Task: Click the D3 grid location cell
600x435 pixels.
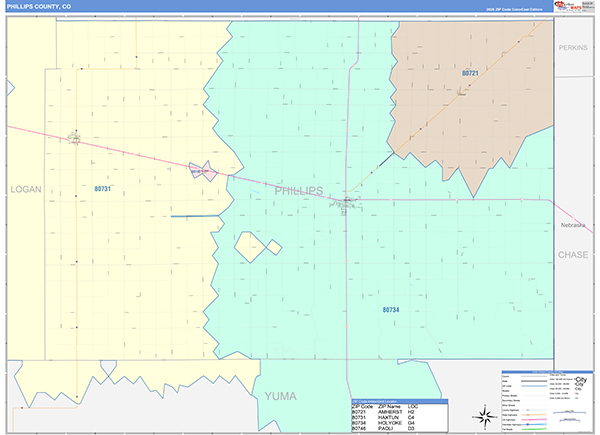Action: pos(411,428)
